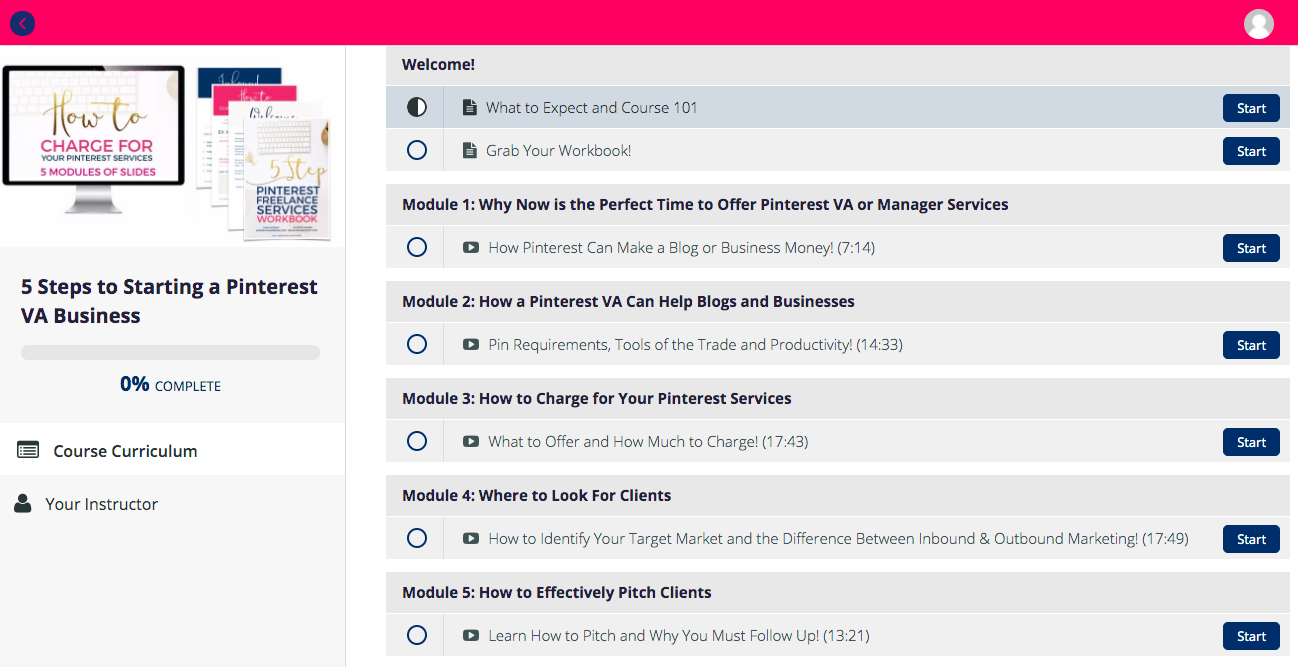Click the Course Curriculum list icon

28,450
